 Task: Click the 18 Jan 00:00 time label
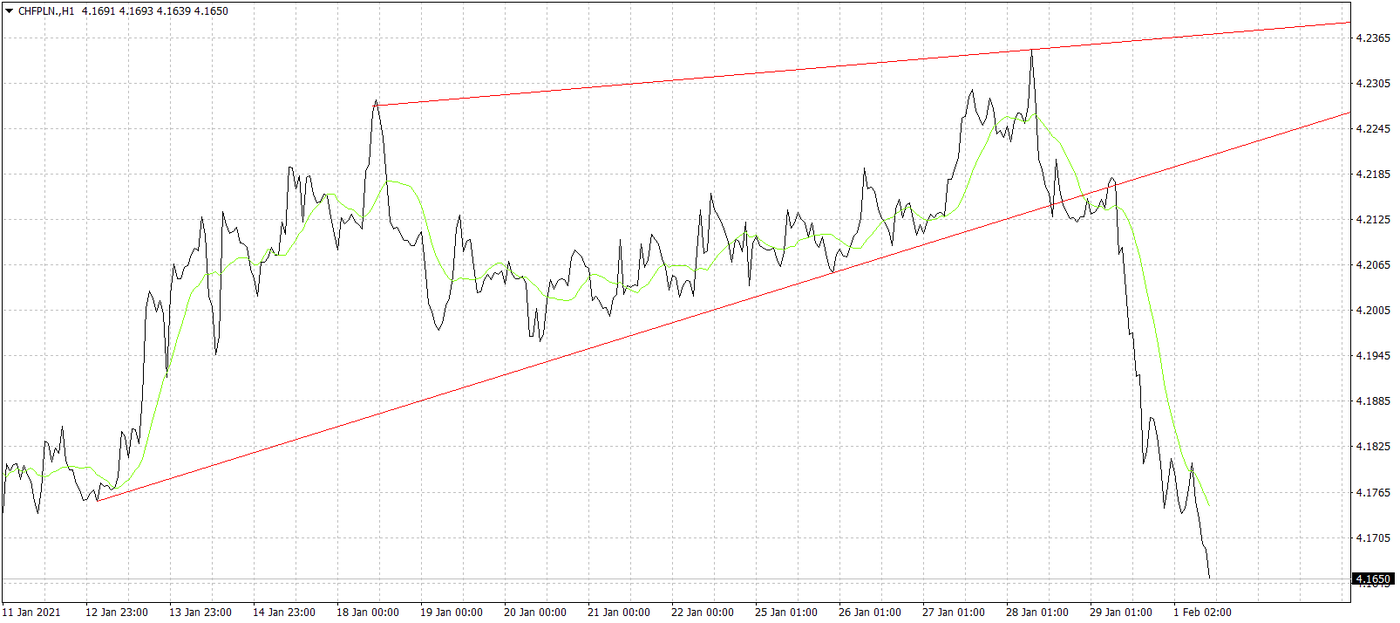(369, 612)
